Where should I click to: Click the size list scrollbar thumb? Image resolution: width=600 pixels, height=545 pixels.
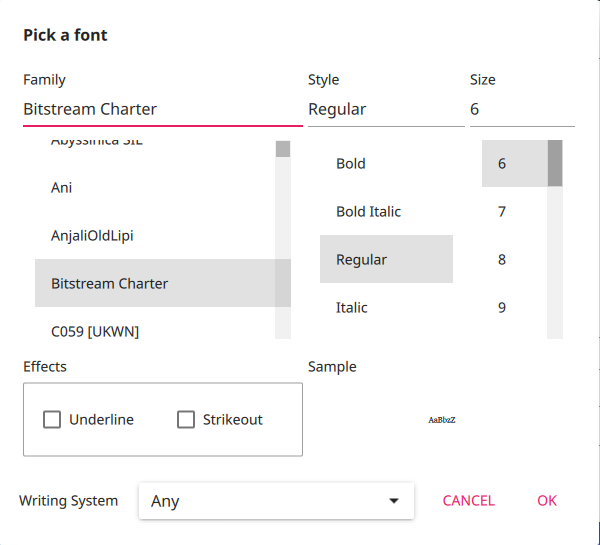click(555, 163)
